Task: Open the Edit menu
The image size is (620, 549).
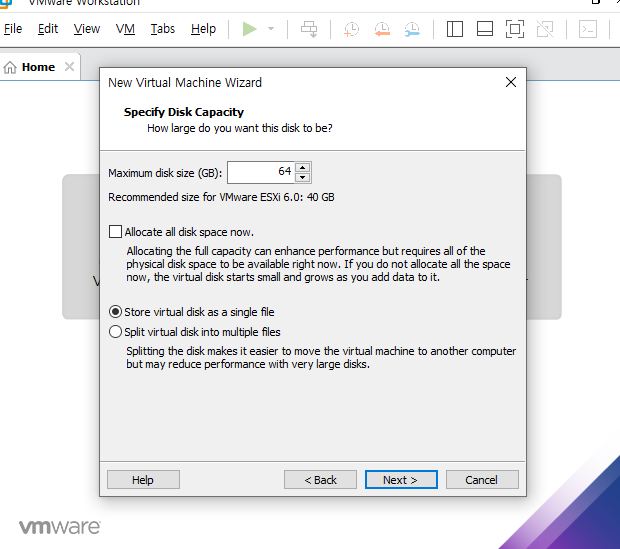Action: pos(48,29)
